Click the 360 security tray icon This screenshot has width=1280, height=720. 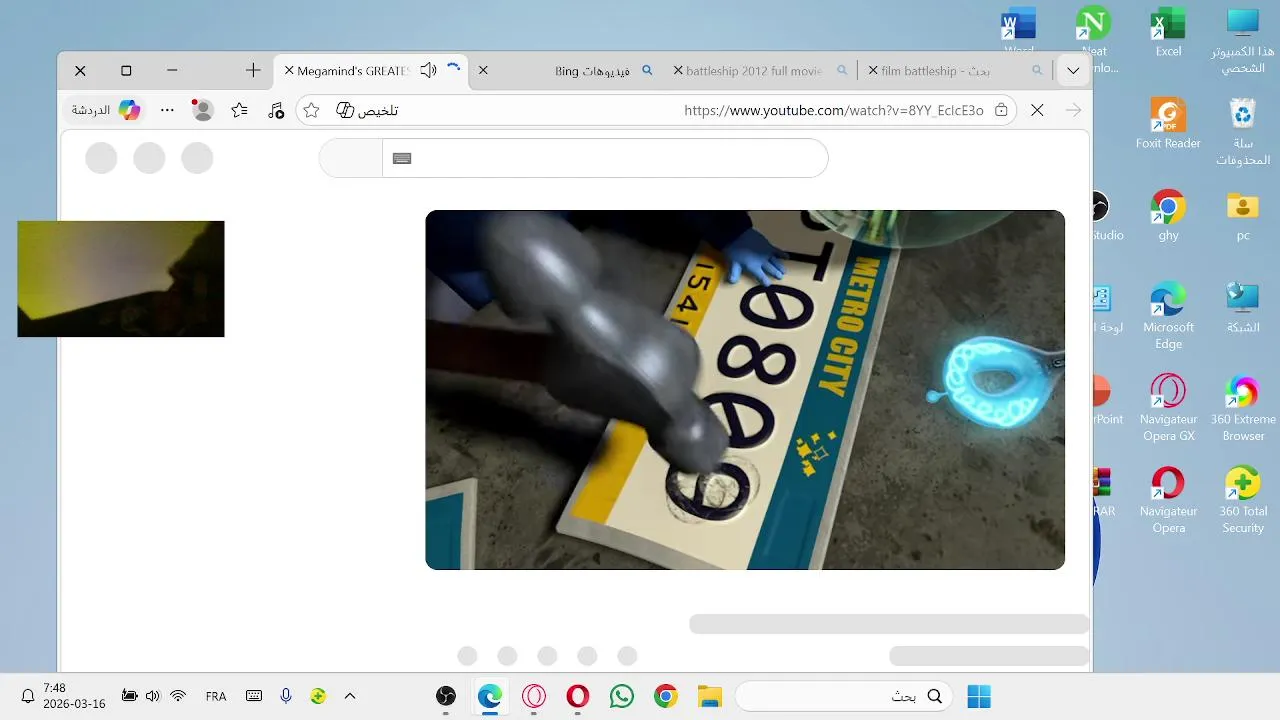point(318,696)
